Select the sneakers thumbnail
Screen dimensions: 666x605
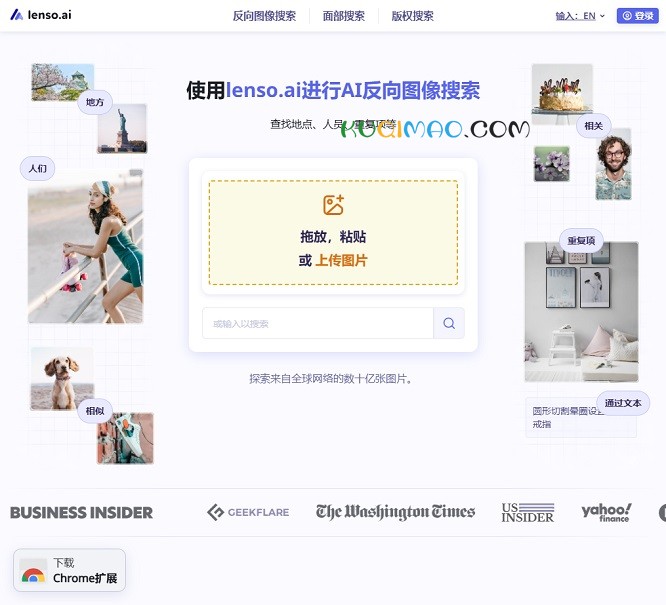coord(125,438)
